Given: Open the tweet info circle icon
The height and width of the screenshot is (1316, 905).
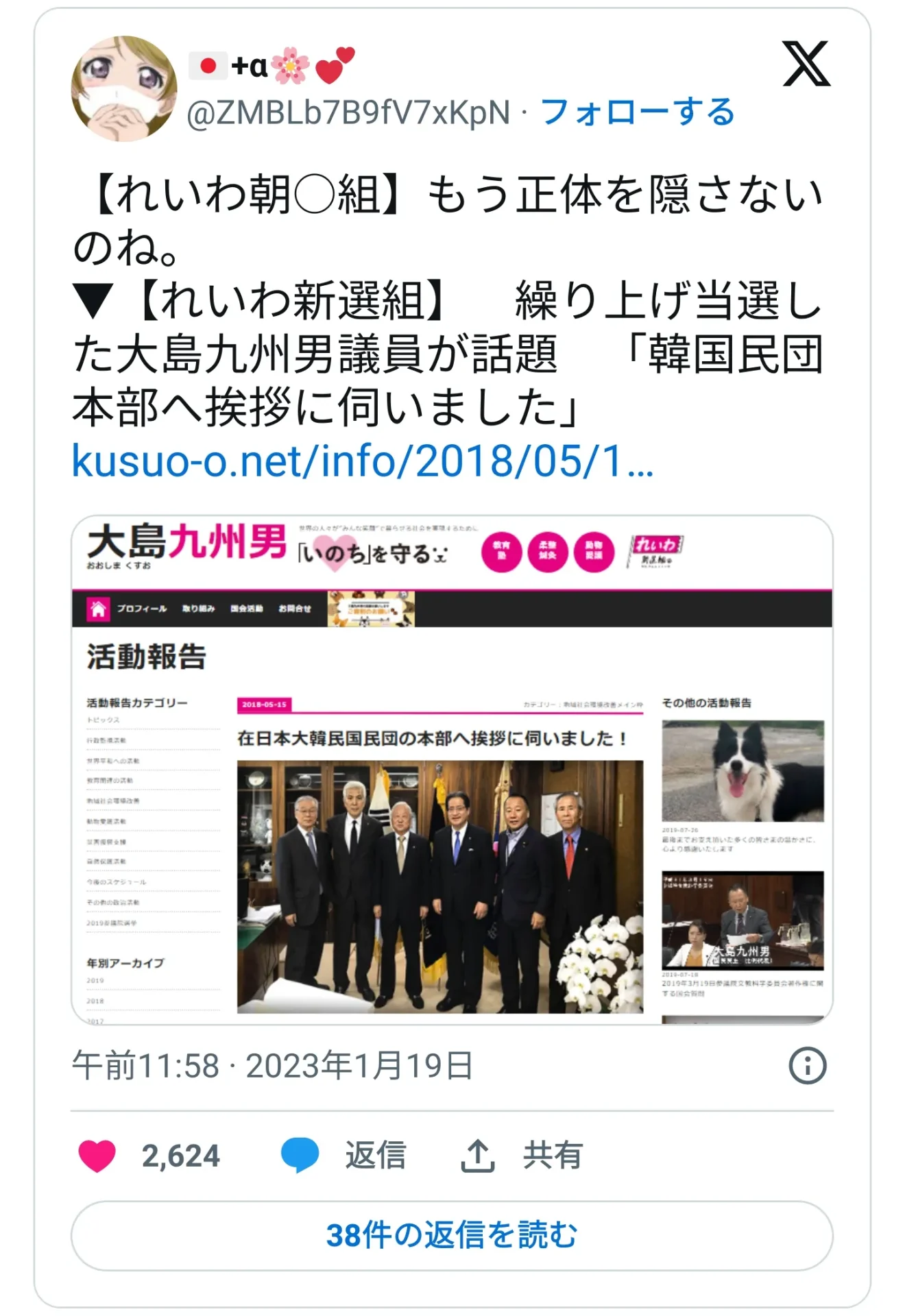Looking at the screenshot, I should (x=808, y=1066).
